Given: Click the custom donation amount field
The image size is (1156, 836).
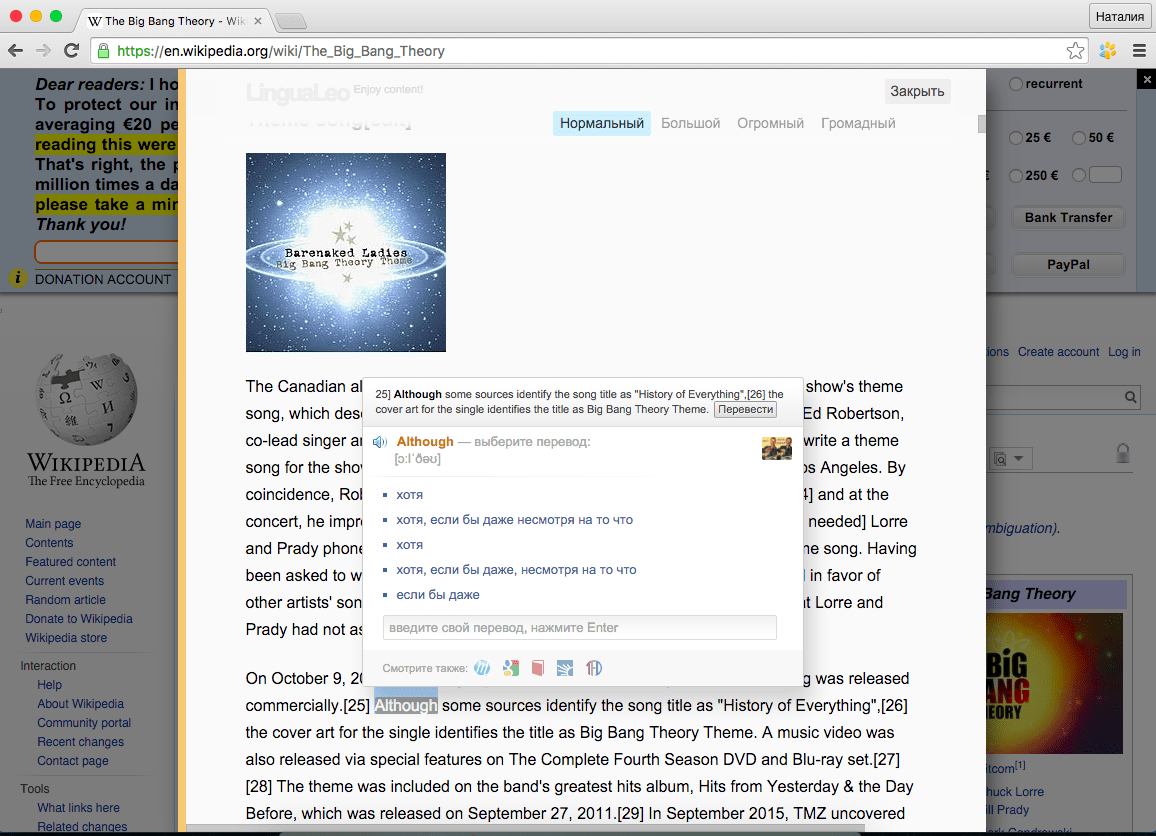Looking at the screenshot, I should (x=1105, y=175).
